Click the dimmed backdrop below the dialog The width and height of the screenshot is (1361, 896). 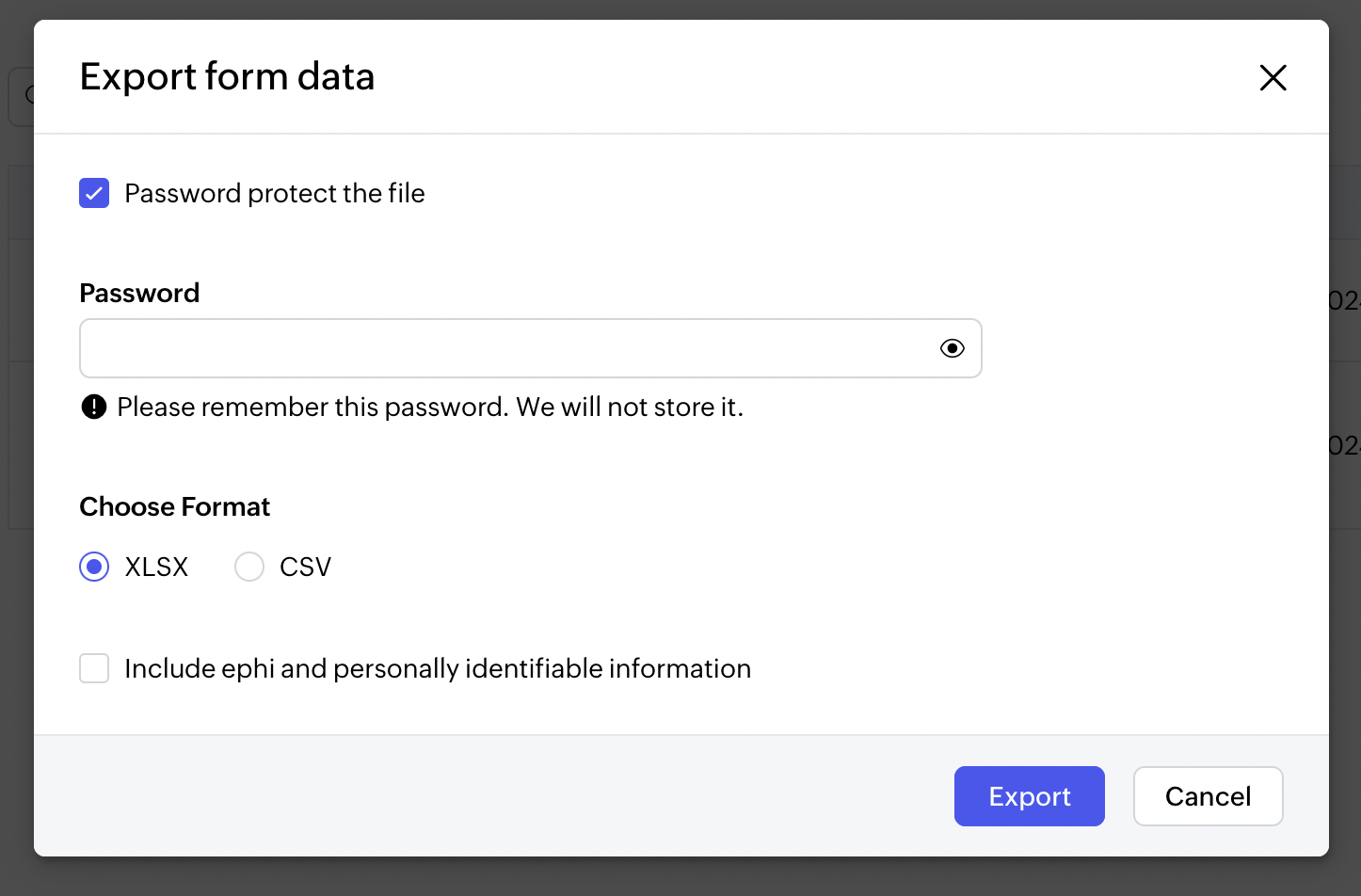tap(680, 877)
